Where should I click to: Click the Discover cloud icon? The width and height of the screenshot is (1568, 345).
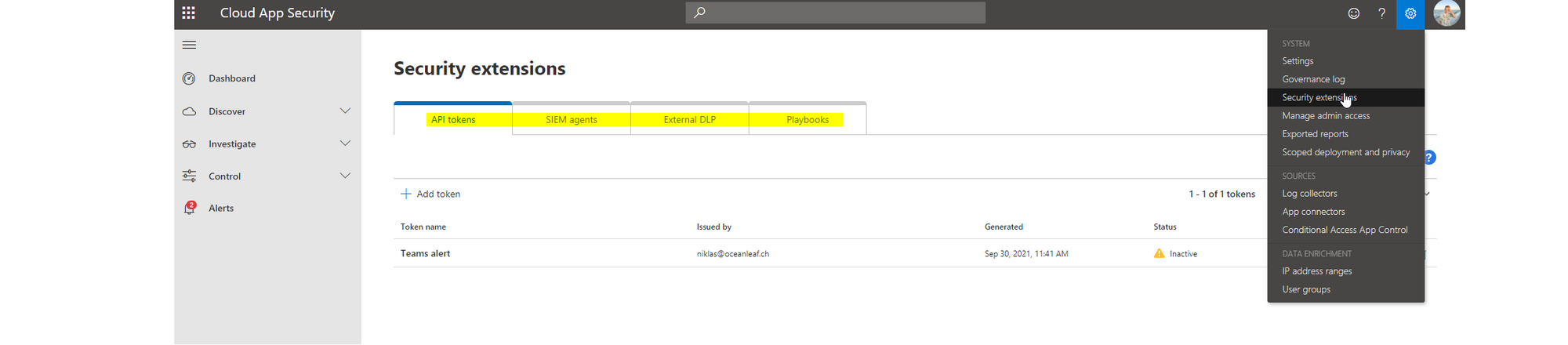click(x=189, y=111)
